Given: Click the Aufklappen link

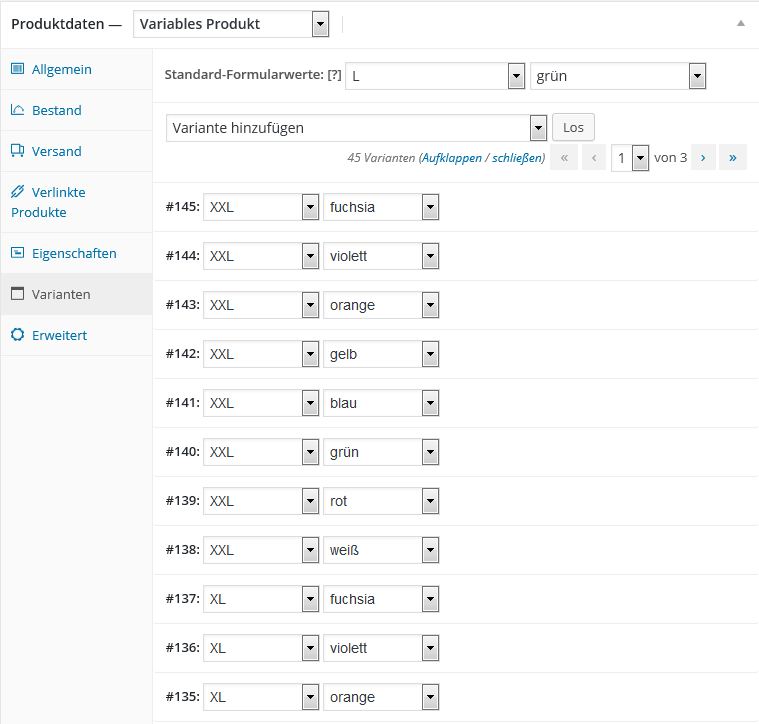Looking at the screenshot, I should [452, 158].
